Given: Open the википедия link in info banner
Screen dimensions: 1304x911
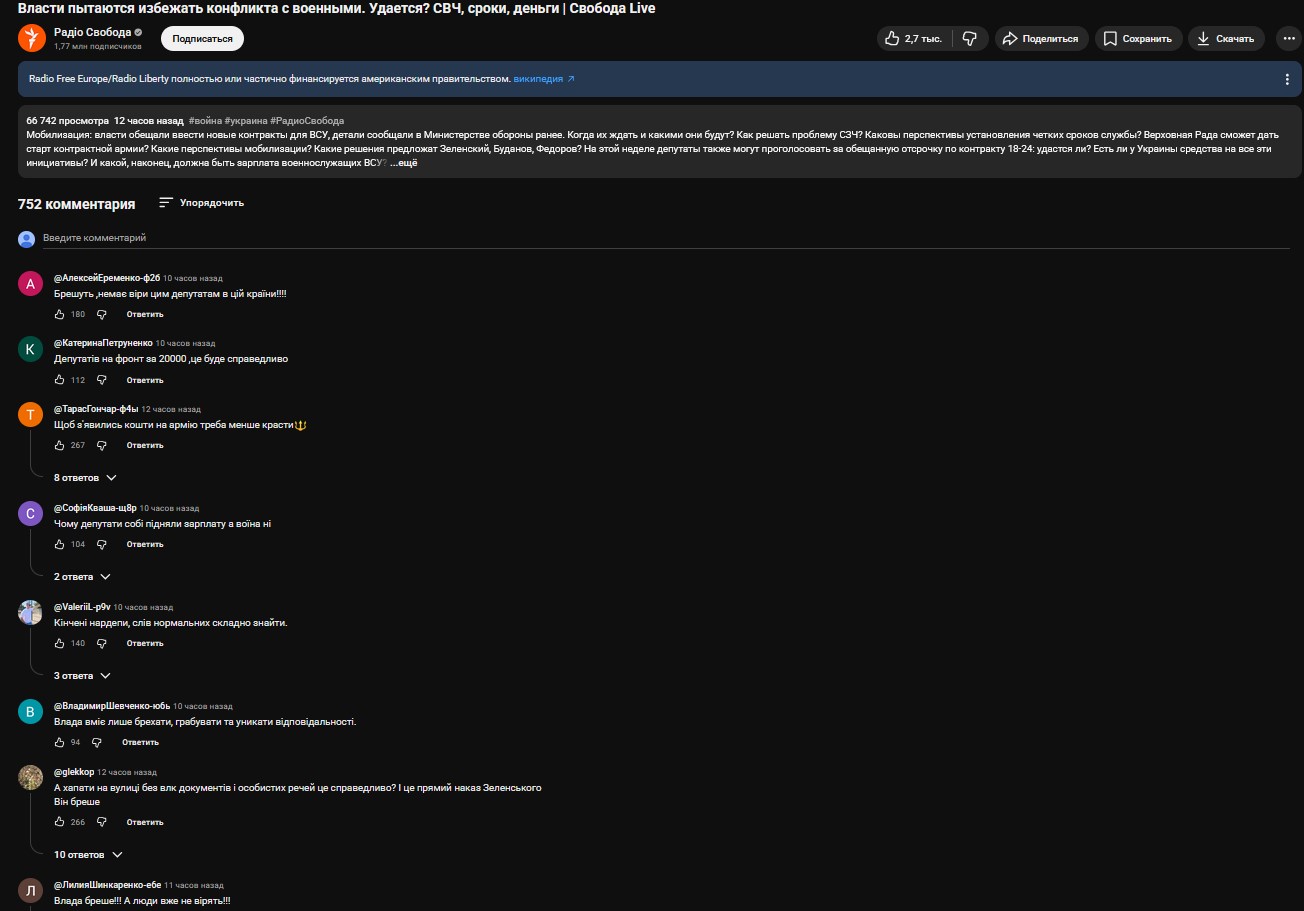Looking at the screenshot, I should click(x=544, y=79).
